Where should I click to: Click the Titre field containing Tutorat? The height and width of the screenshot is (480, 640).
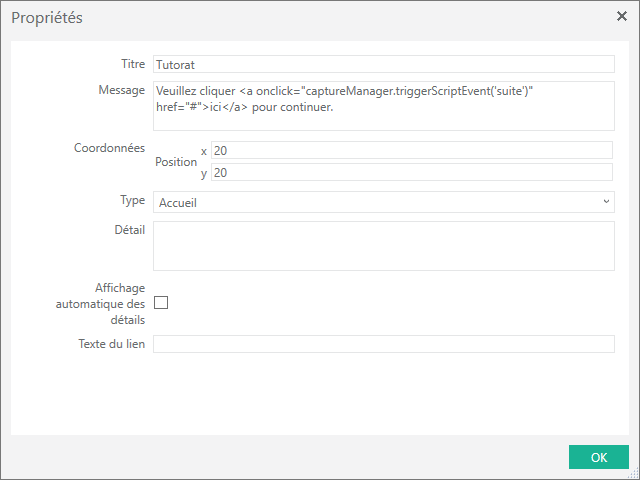coord(383,63)
